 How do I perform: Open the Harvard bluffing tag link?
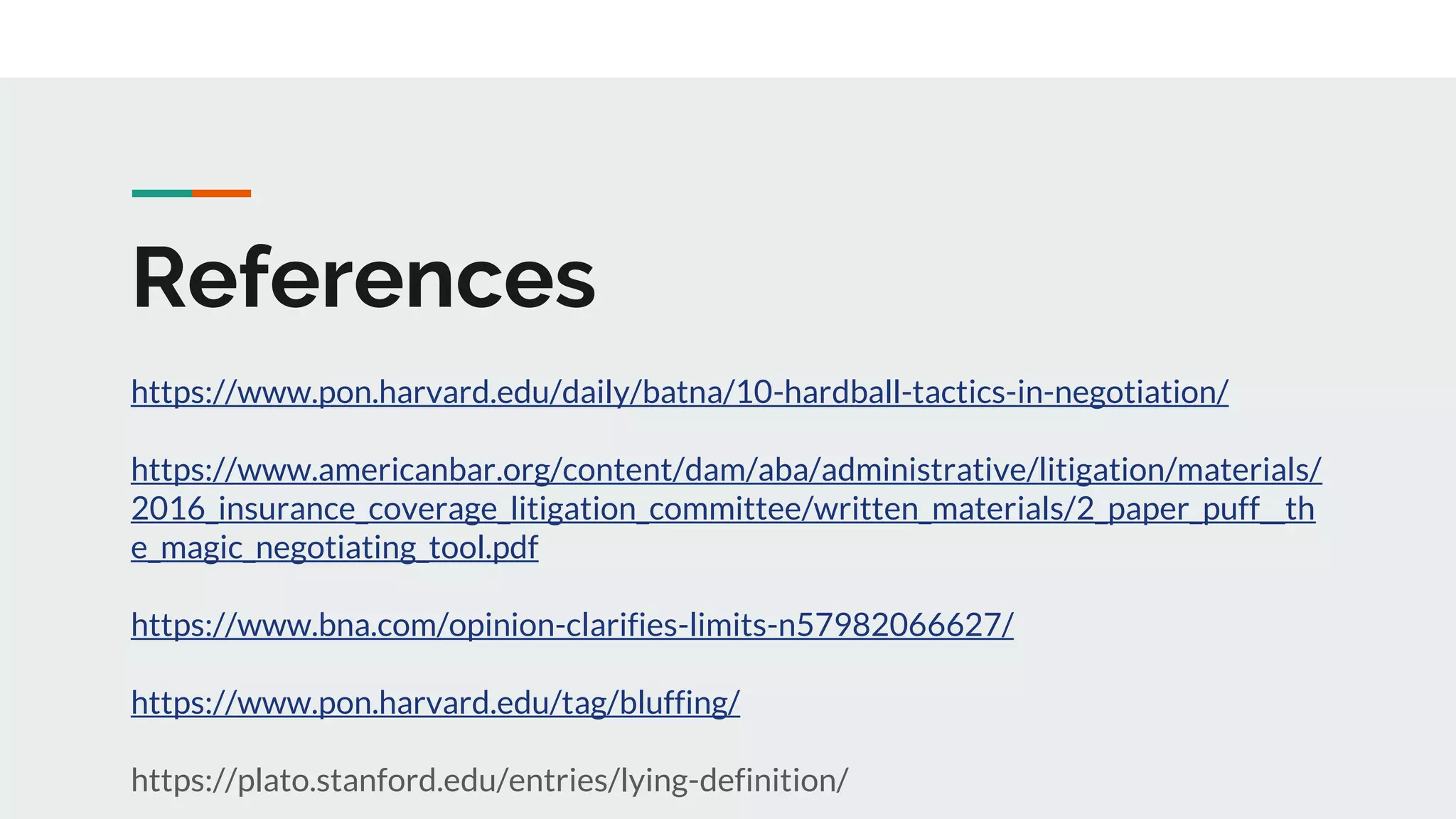click(x=435, y=702)
